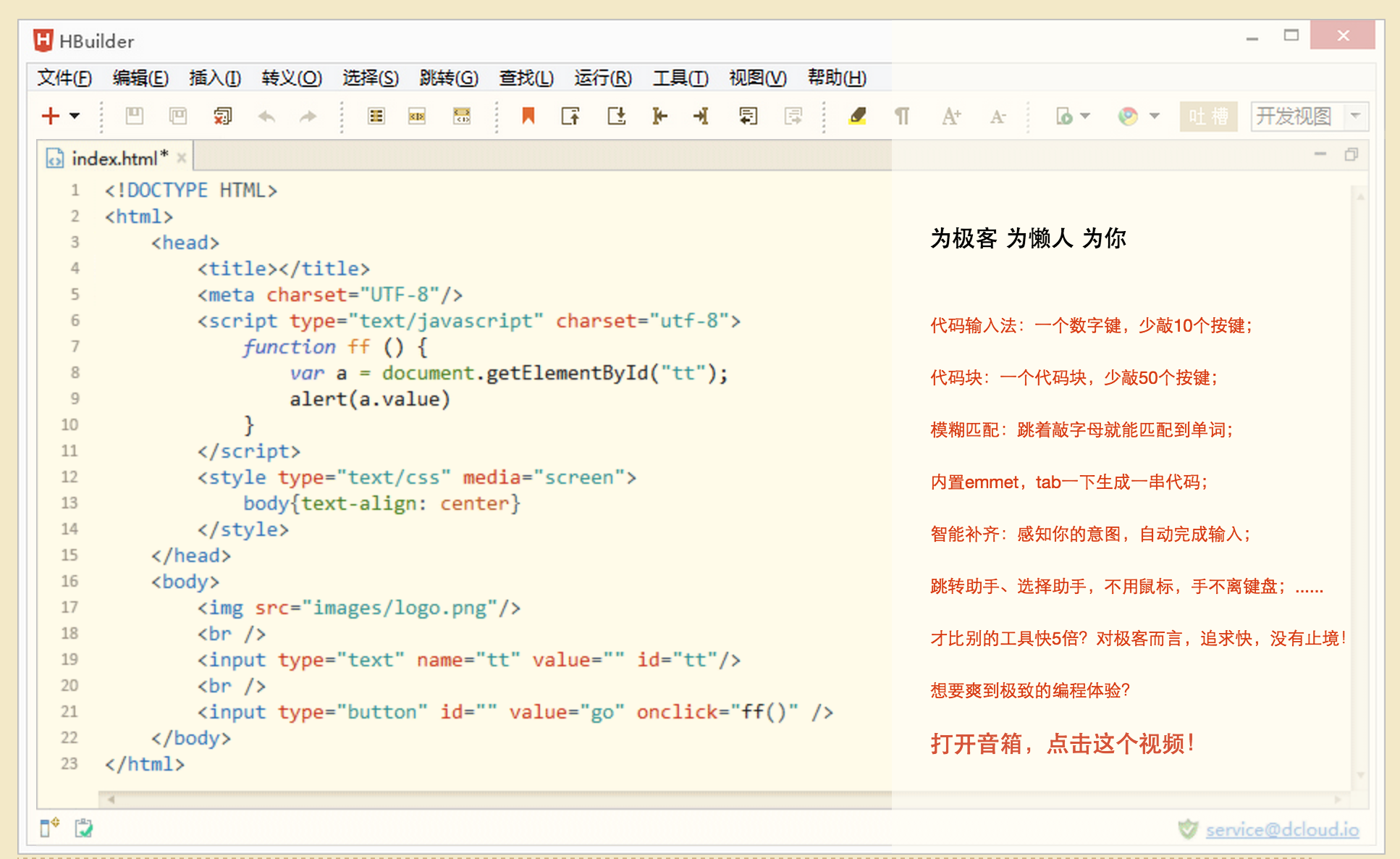Click the 想要爽到极致的编程体验? text
Viewport: 1400px width, 859px height.
1030,690
